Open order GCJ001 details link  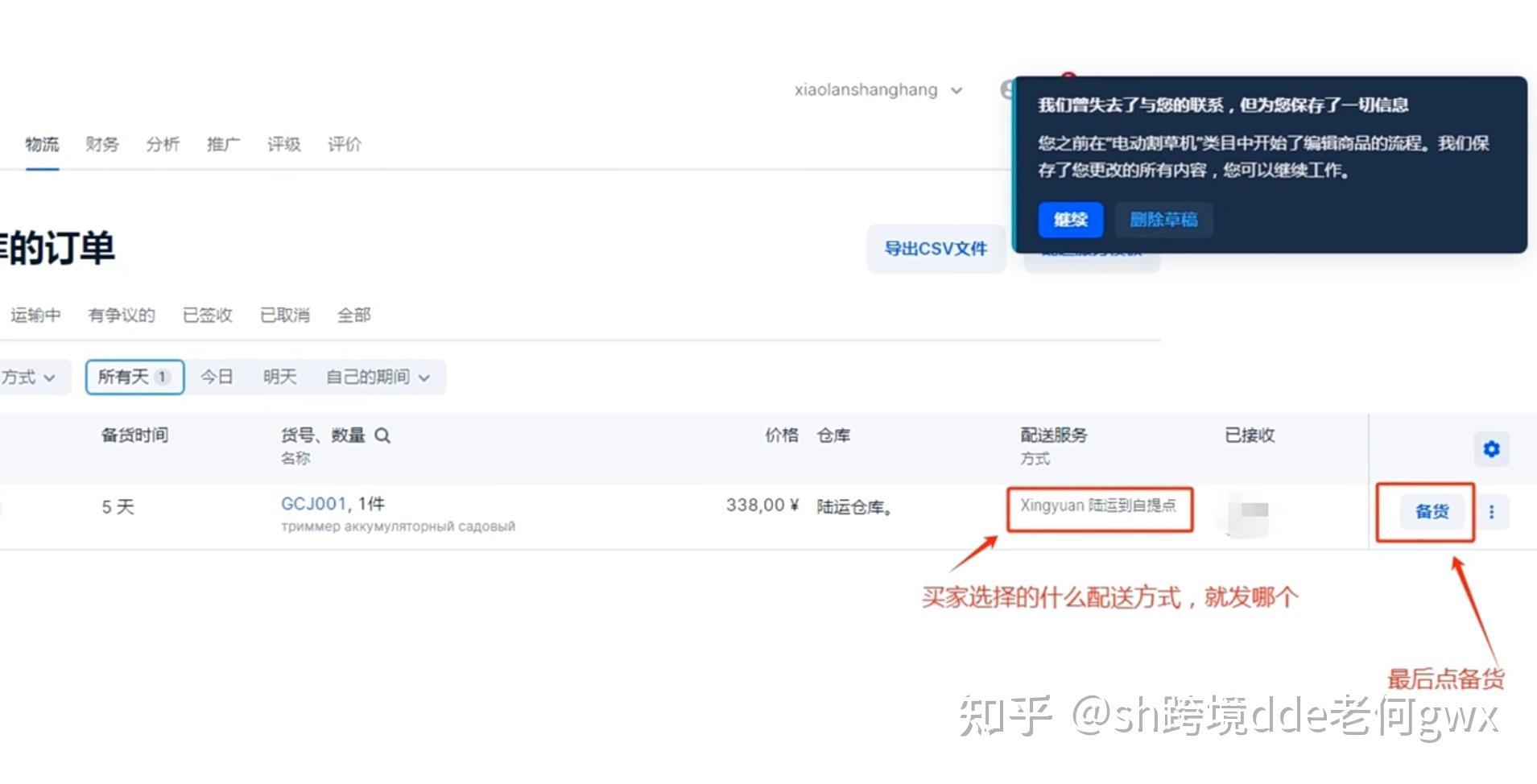pyautogui.click(x=314, y=503)
